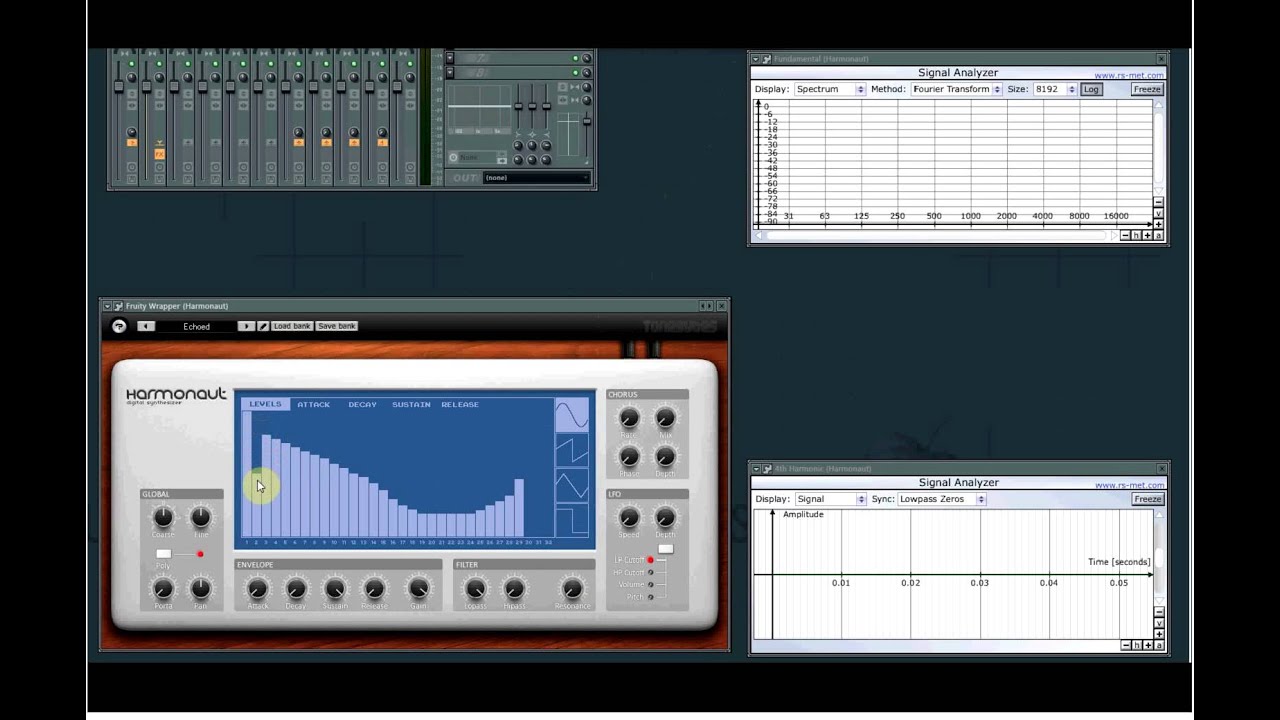The height and width of the screenshot is (720, 1280).
Task: Click the ENVELOPE Attack knob
Action: coord(258,589)
